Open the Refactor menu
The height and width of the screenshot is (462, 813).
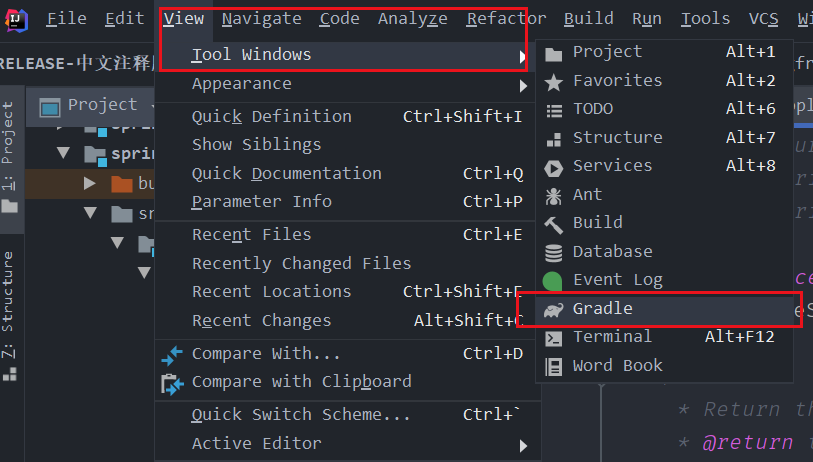pyautogui.click(x=506, y=19)
